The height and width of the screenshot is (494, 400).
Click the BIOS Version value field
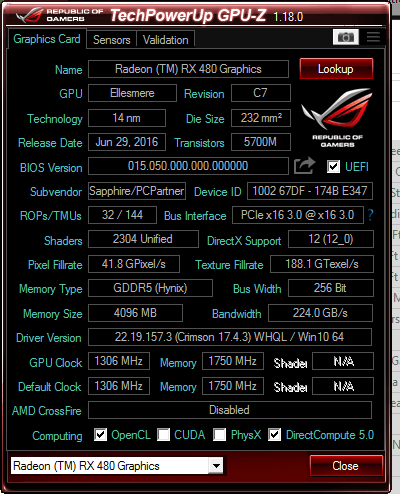click(188, 166)
